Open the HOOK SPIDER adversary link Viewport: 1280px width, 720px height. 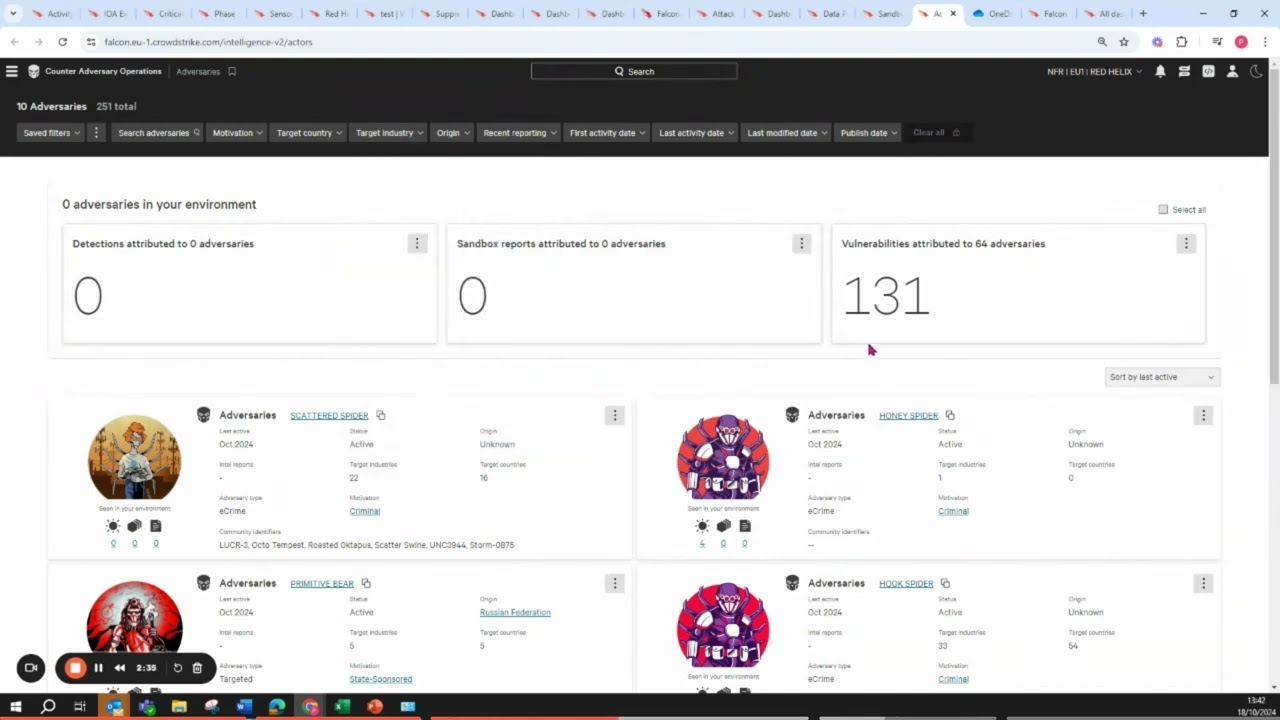coord(906,583)
